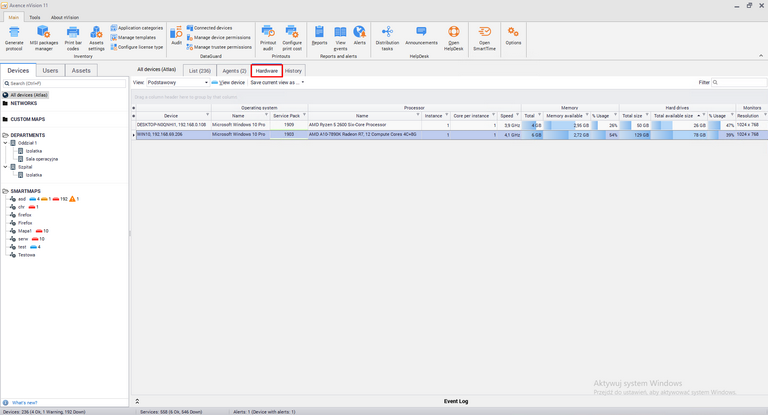Open Manage templates

pos(133,37)
